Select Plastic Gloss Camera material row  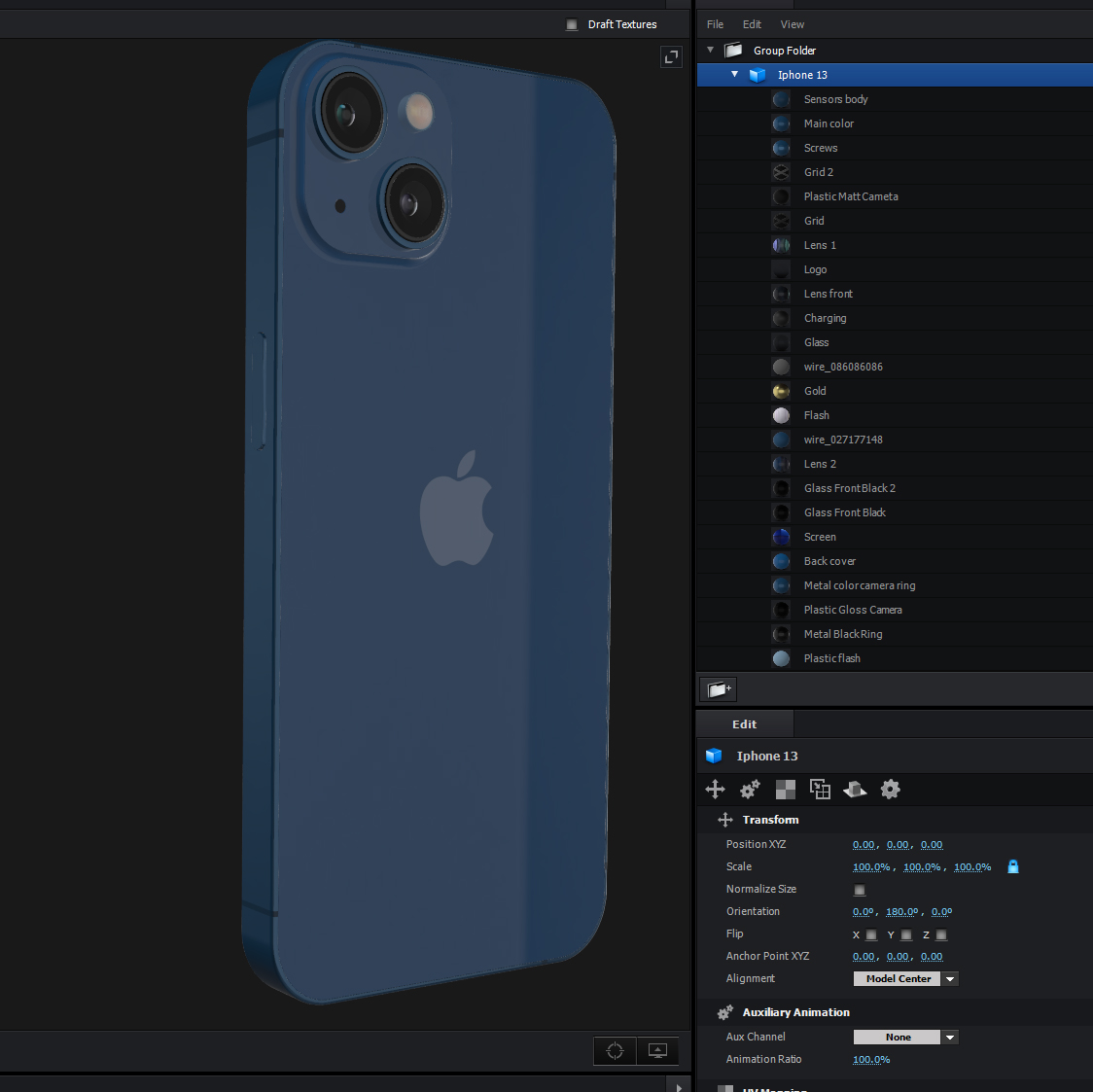[x=895, y=610]
